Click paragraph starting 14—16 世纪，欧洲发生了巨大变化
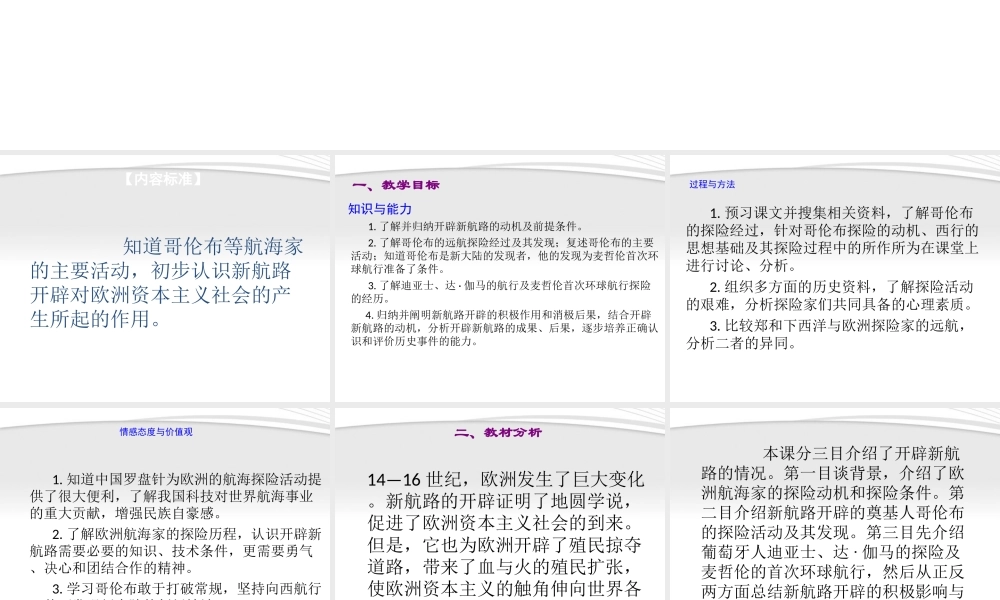This screenshot has height=600, width=1000. coord(506,534)
